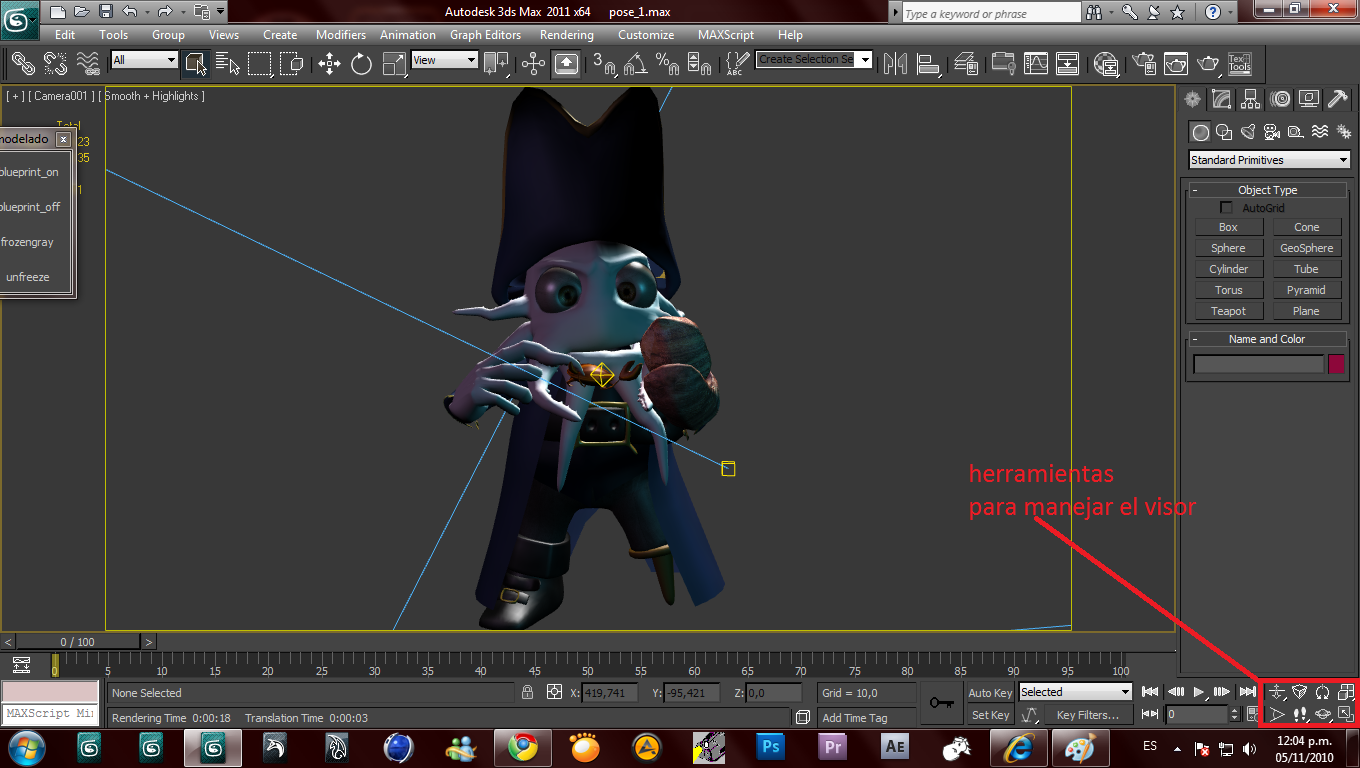1360x768 pixels.
Task: Create a Teapot primitive button
Action: point(1228,311)
